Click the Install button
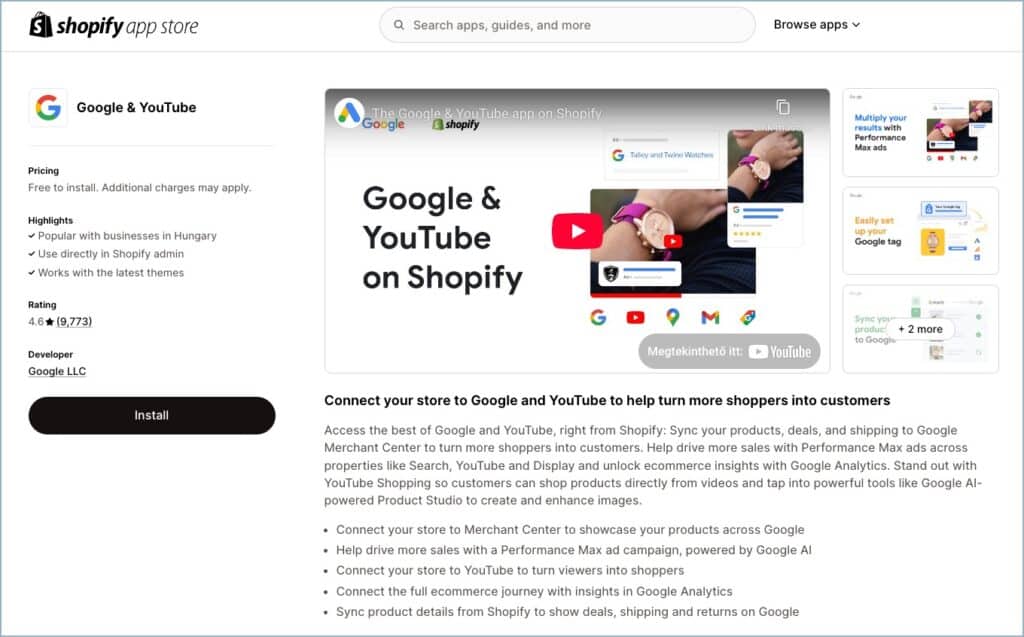The height and width of the screenshot is (637, 1024). click(152, 416)
